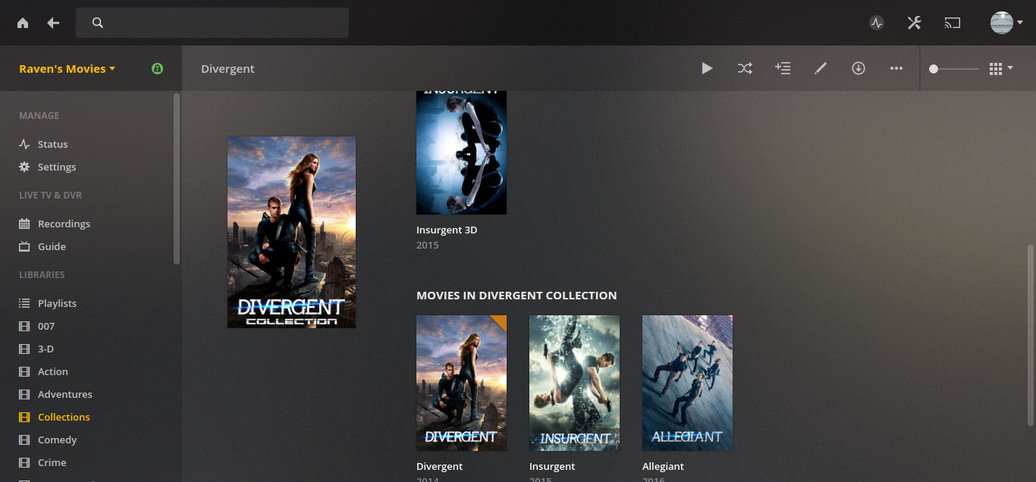Click the Divergent breadcrumb title
This screenshot has width=1036, height=482.
[228, 69]
